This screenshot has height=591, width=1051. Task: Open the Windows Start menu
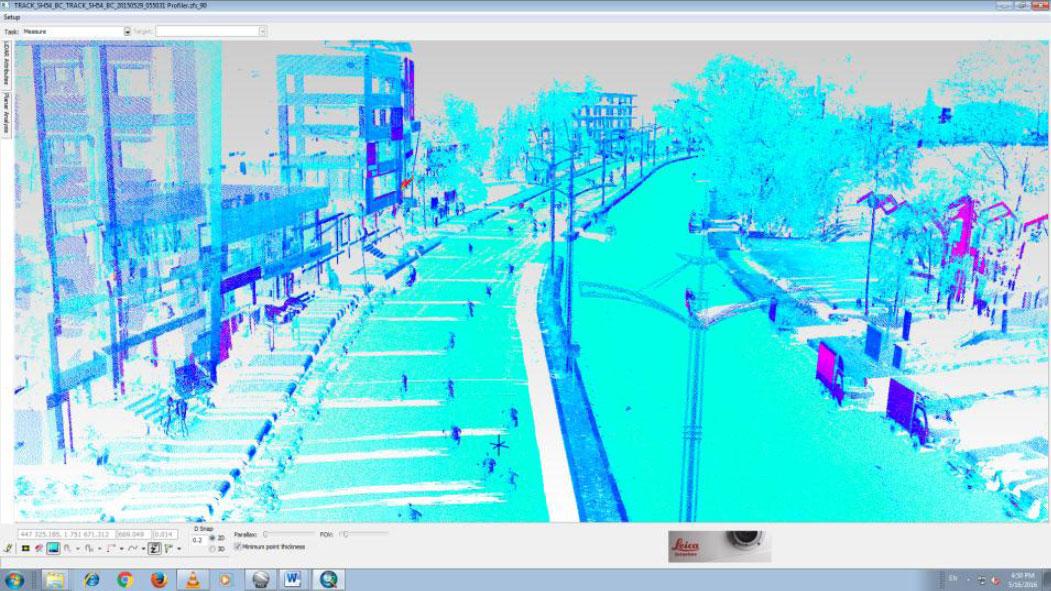tap(14, 579)
